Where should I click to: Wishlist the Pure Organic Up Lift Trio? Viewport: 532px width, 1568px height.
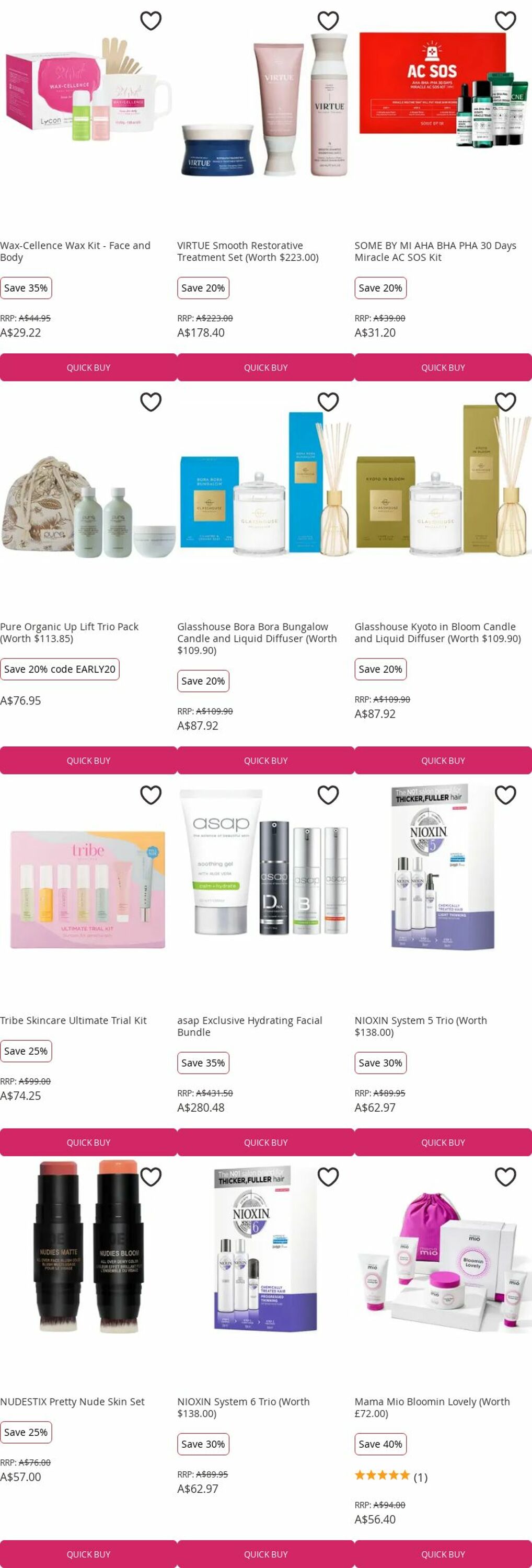click(x=151, y=402)
